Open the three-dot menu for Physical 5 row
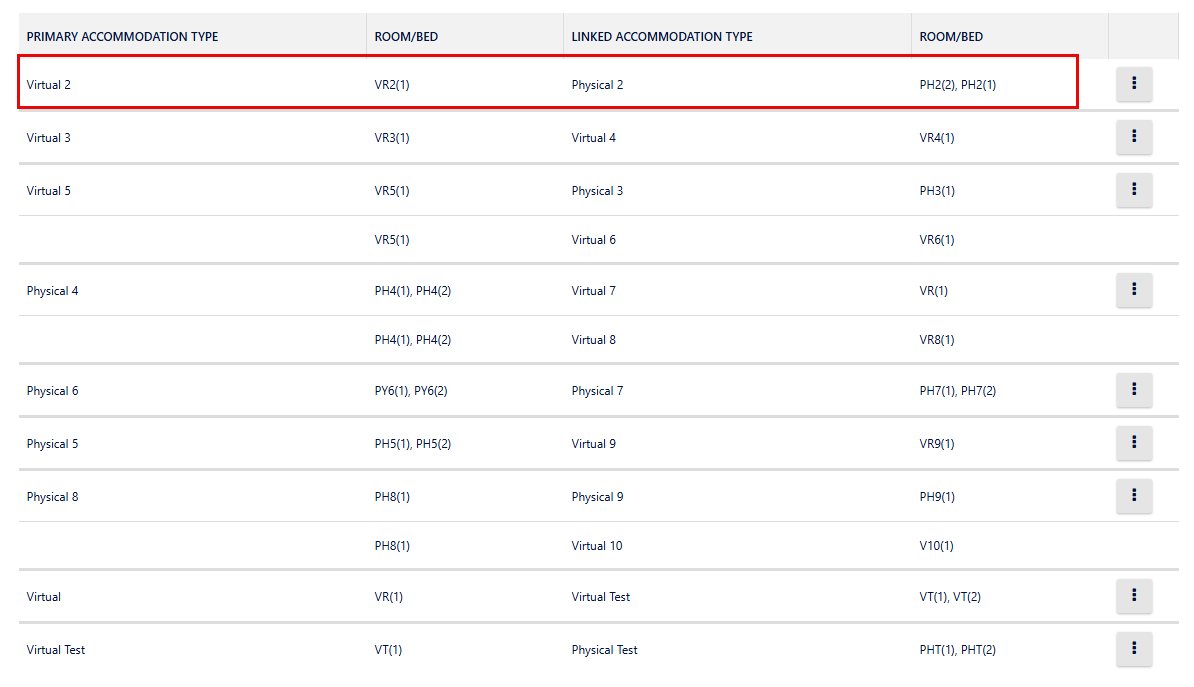The height and width of the screenshot is (687, 1194). [x=1134, y=443]
